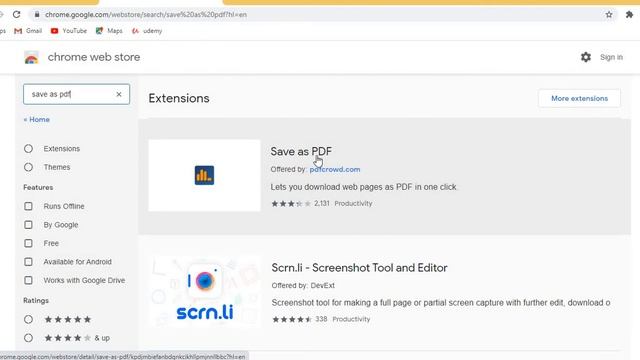Click the 2,131 ratings count
This screenshot has height=360, width=640.
pyautogui.click(x=322, y=203)
